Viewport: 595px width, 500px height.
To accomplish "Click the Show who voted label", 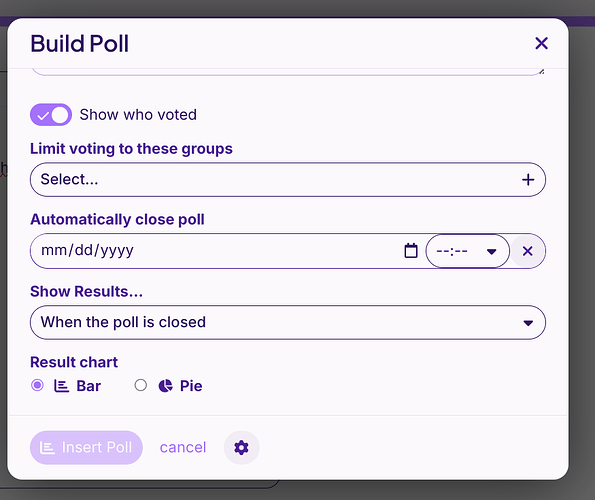I will tap(138, 115).
